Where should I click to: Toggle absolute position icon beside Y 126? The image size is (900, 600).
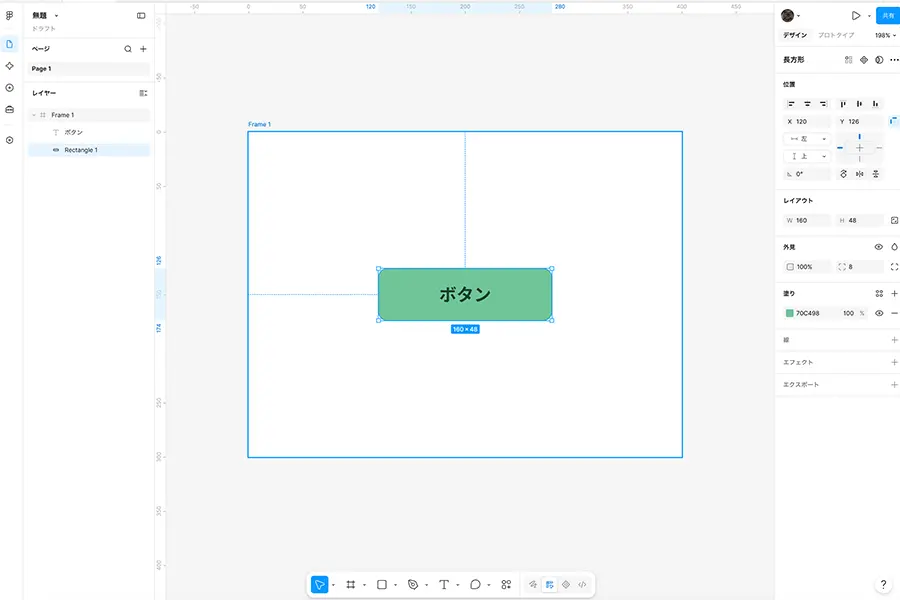click(894, 121)
